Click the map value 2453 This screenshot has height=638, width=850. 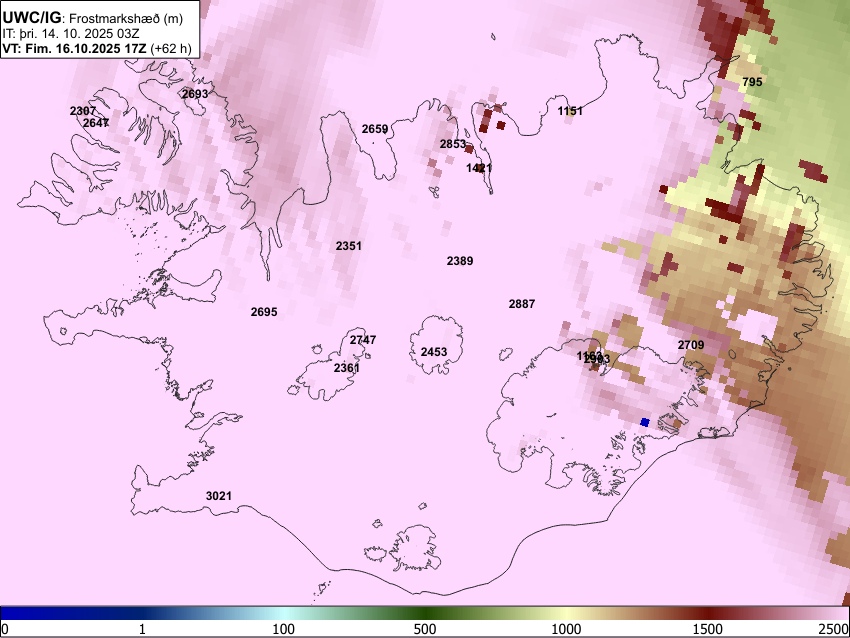(x=434, y=352)
